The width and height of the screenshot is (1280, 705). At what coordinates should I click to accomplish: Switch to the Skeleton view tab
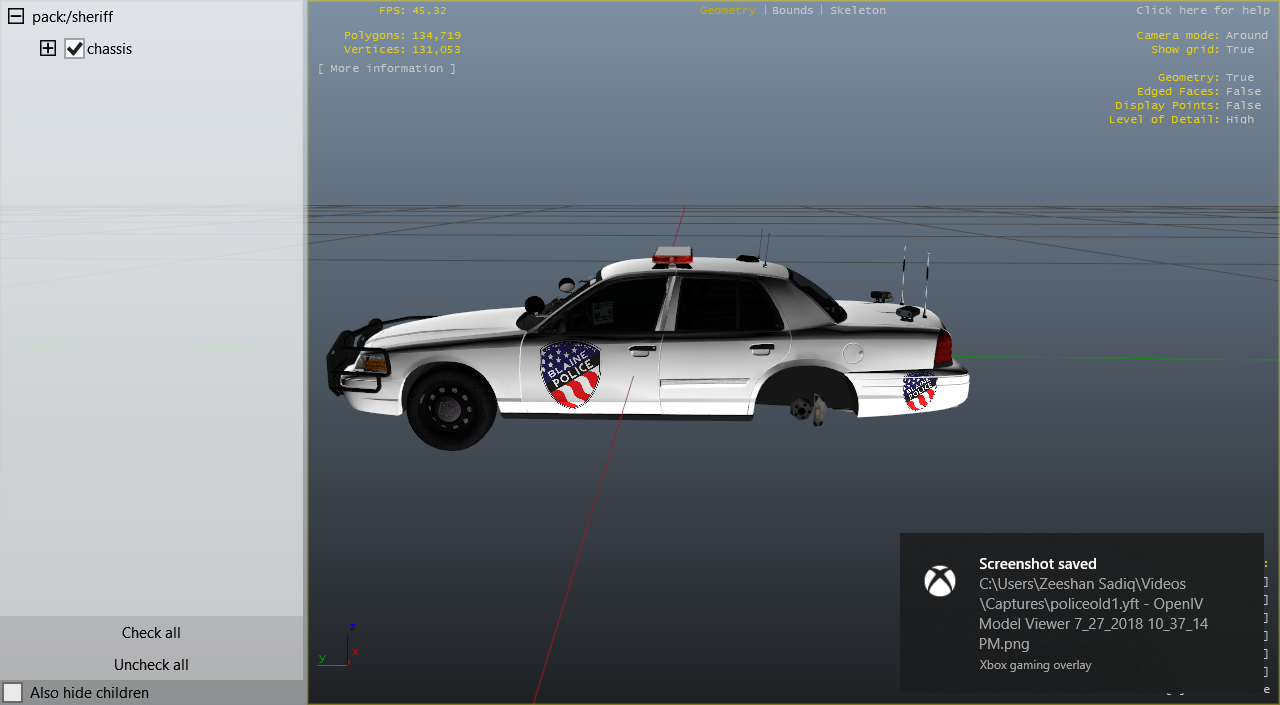(x=857, y=10)
